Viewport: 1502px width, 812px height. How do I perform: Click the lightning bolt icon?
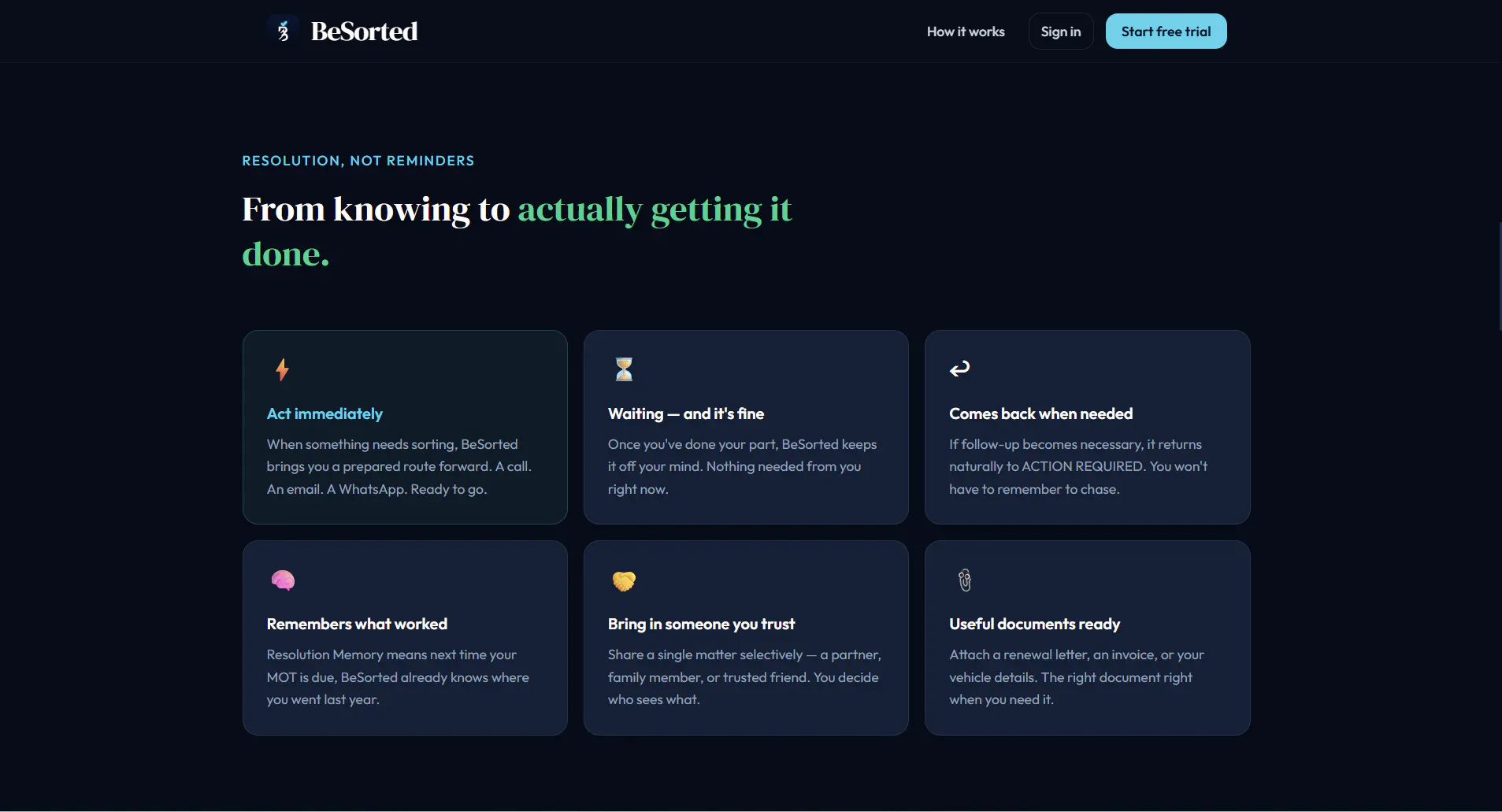pyautogui.click(x=282, y=369)
